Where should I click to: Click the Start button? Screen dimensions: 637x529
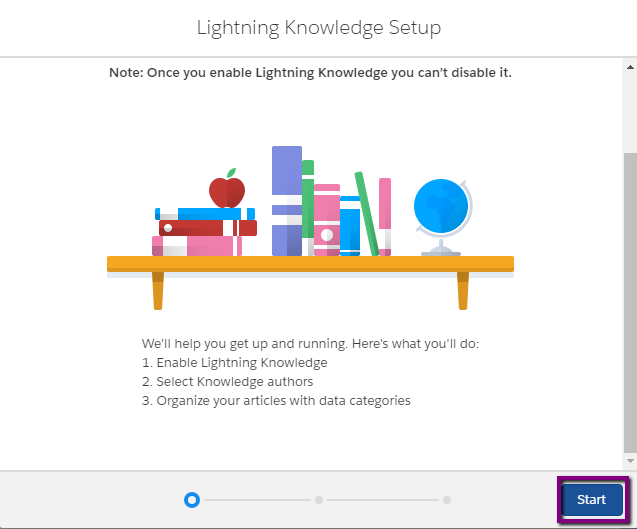point(592,499)
